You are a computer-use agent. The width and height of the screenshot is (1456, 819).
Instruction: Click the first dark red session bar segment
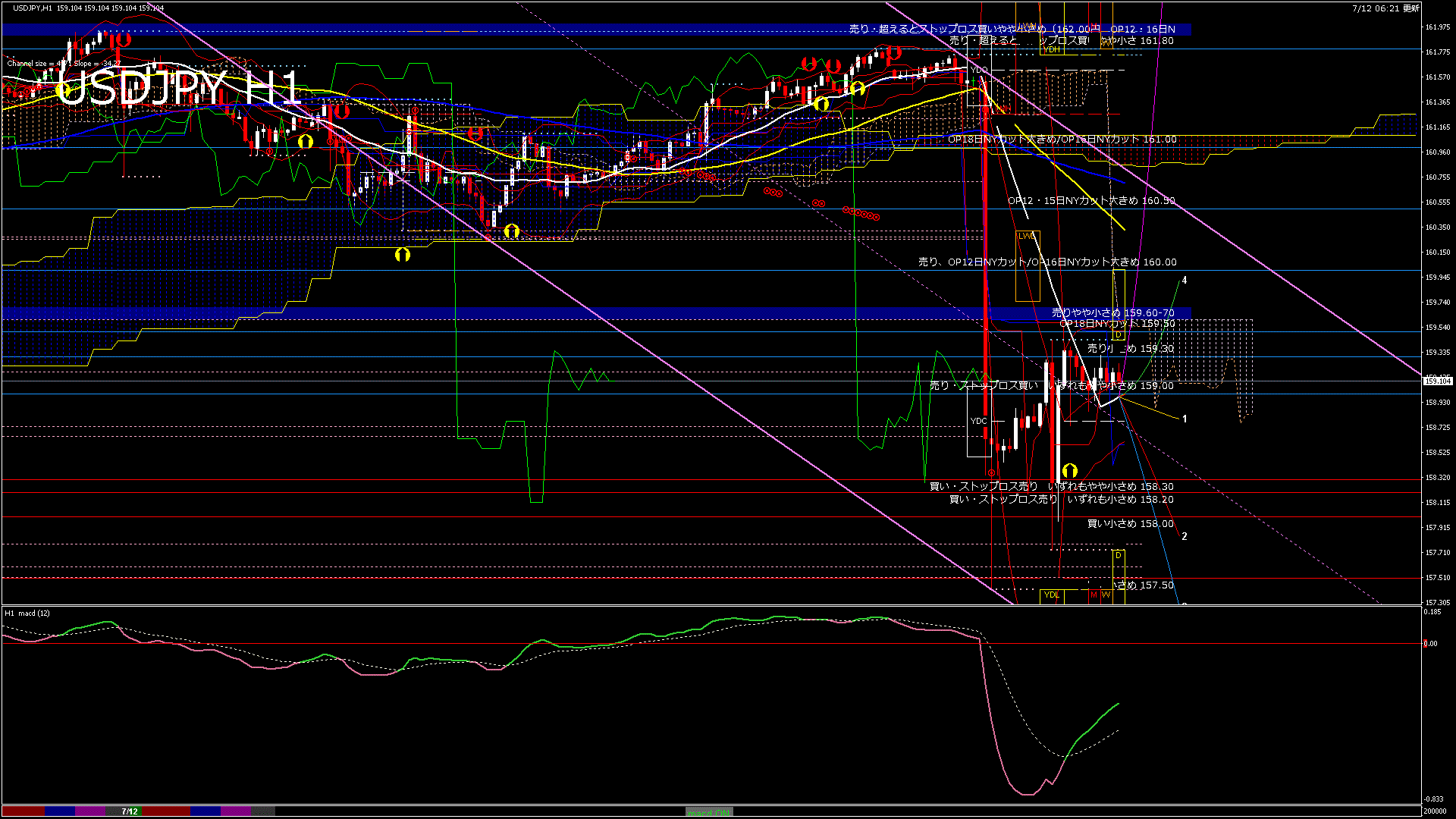click(x=23, y=811)
